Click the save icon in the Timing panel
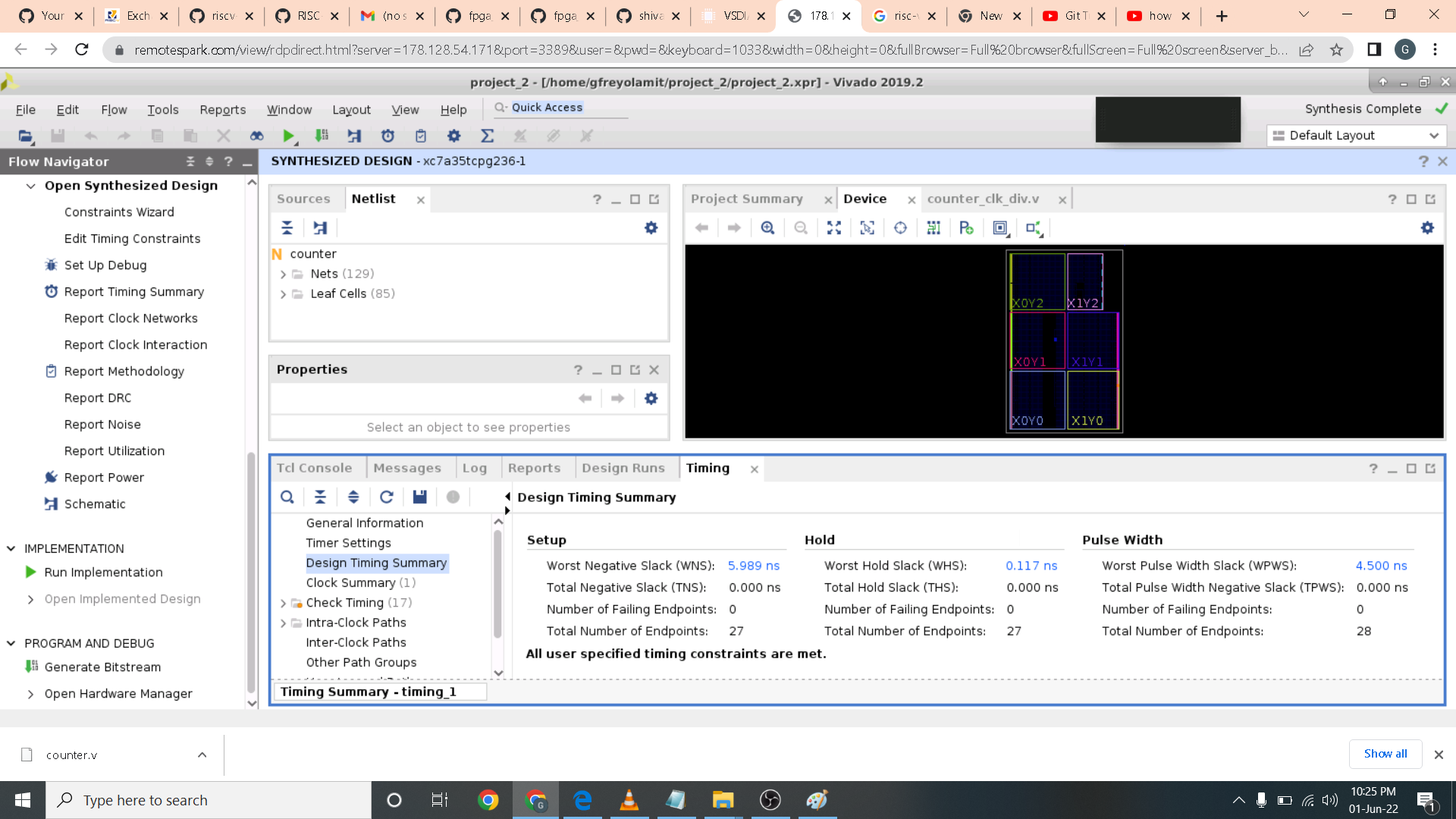 (419, 497)
